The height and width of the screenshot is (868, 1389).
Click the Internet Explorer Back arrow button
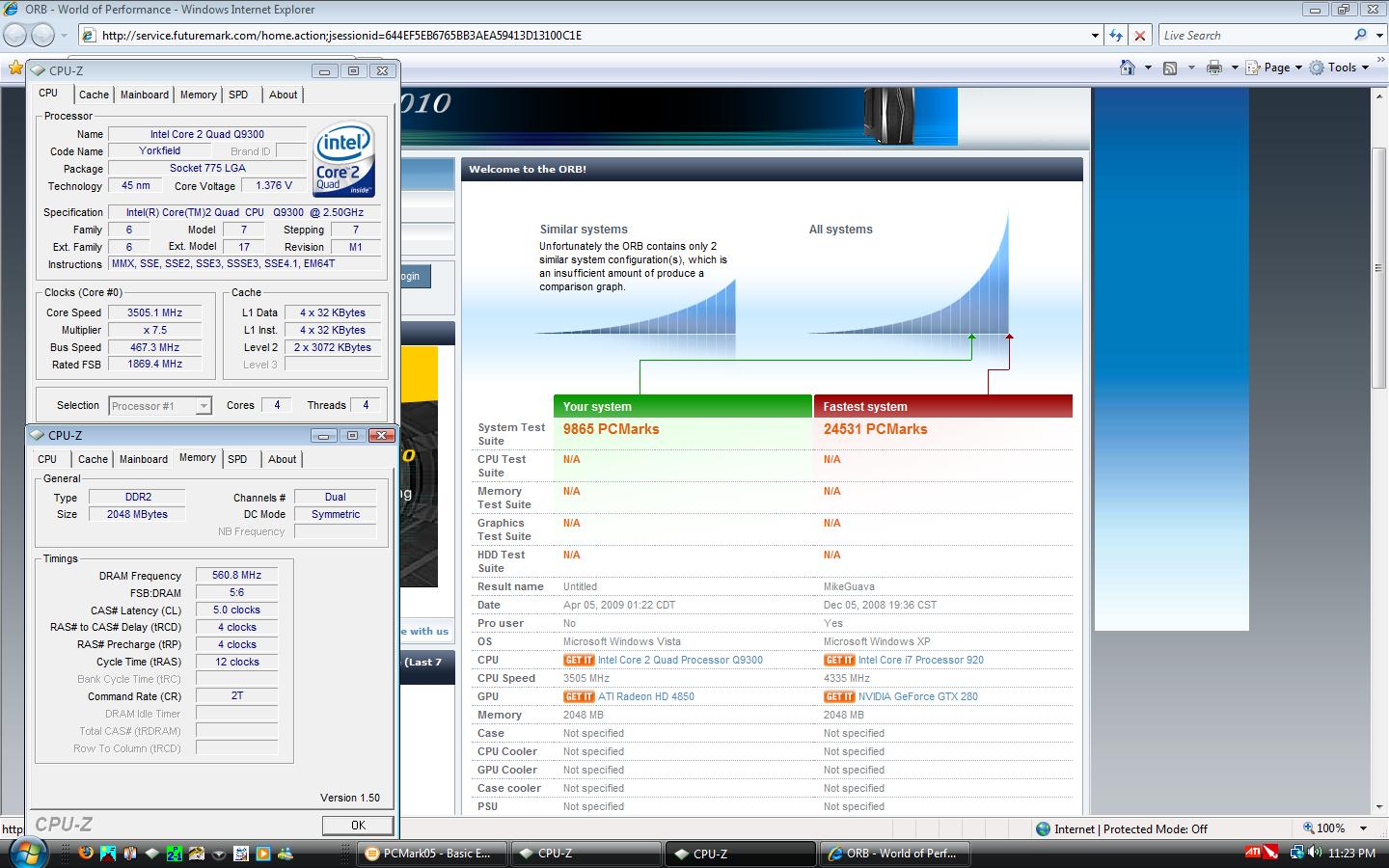click(15, 36)
